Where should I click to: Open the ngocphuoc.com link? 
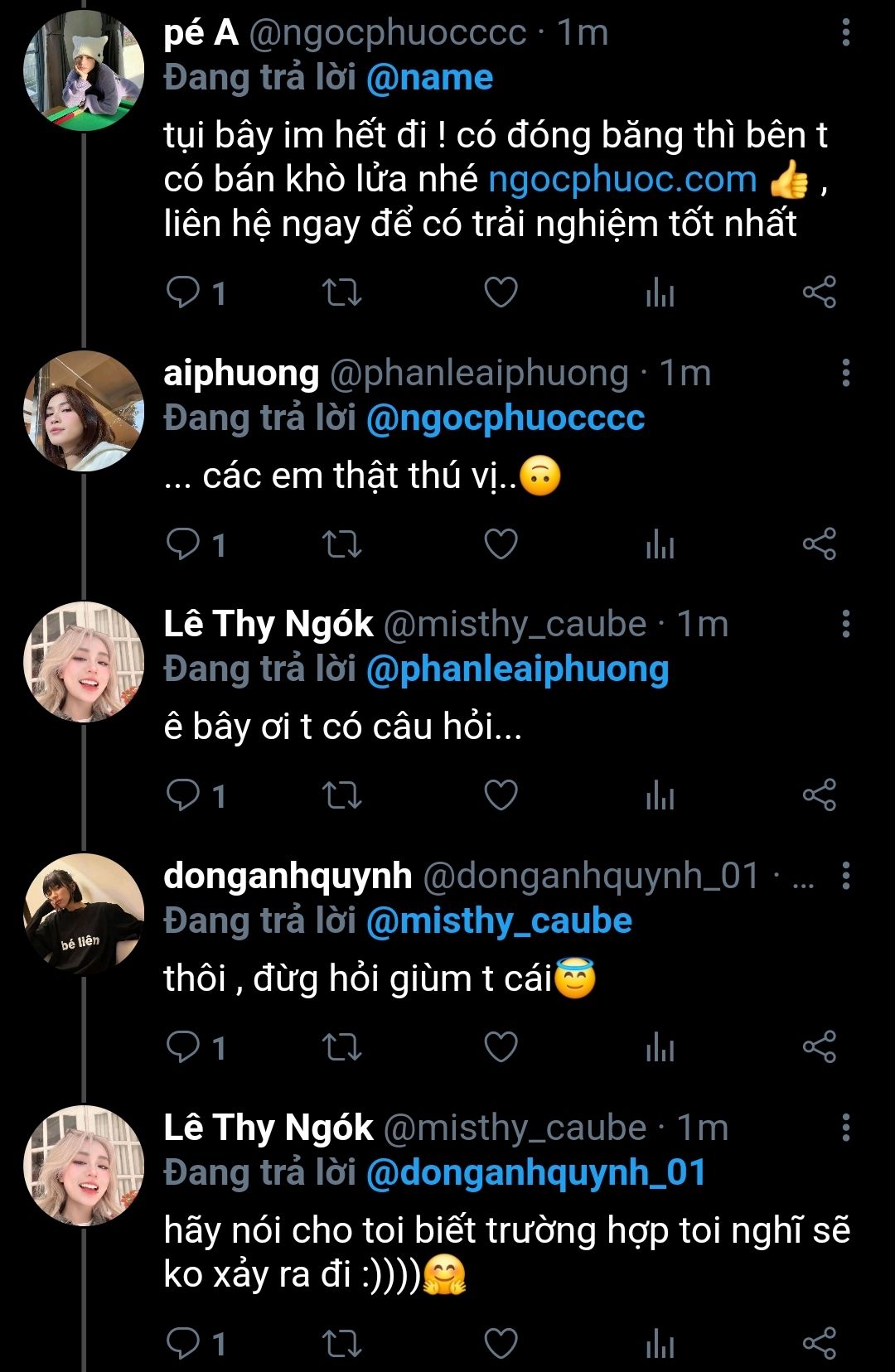622,180
